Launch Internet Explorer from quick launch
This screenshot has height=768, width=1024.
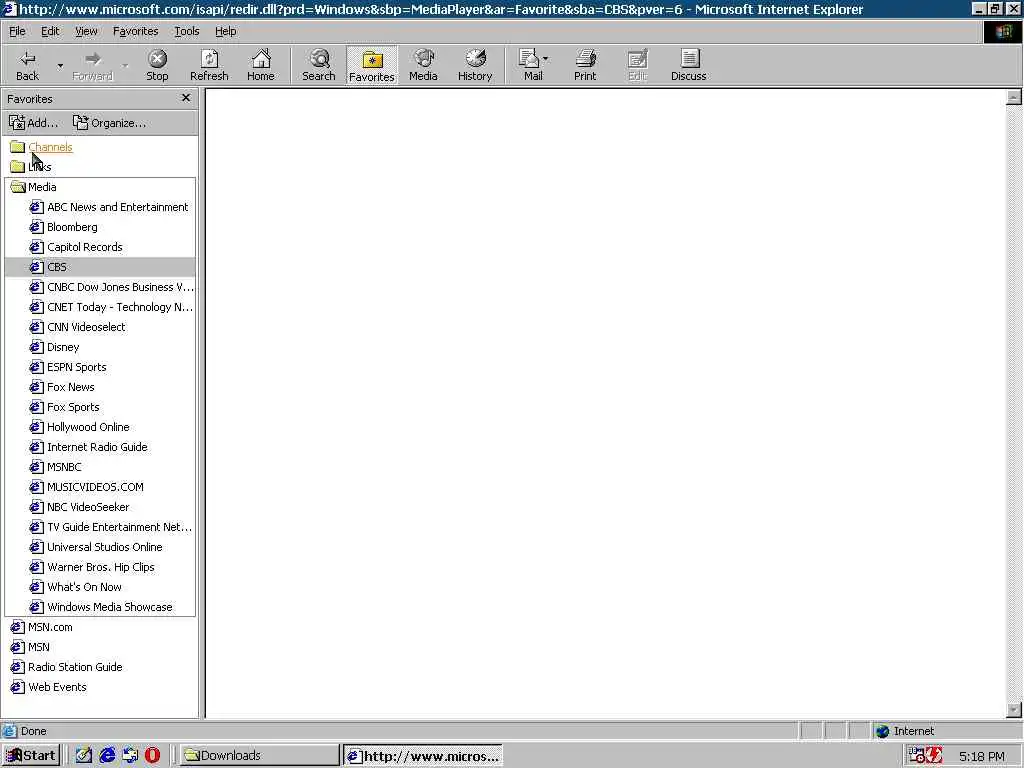coord(107,756)
